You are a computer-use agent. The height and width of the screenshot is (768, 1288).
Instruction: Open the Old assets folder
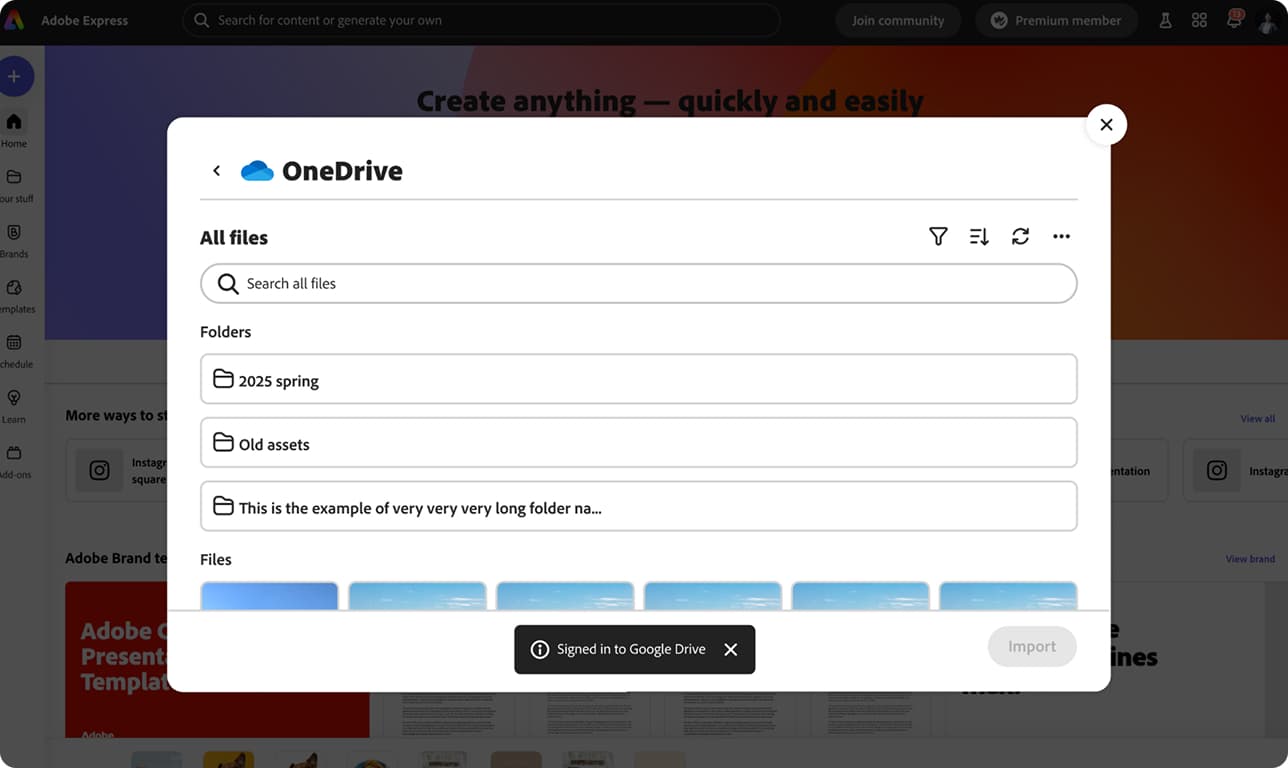pos(638,443)
